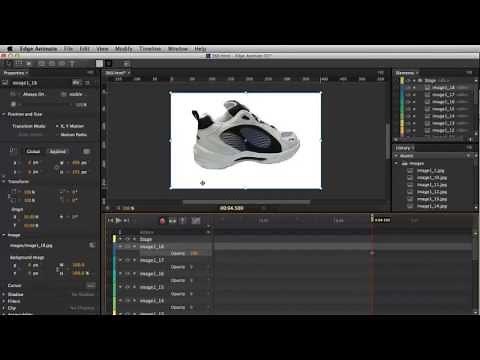
Task: Open the Edge Animate application menu
Action: click(38, 49)
